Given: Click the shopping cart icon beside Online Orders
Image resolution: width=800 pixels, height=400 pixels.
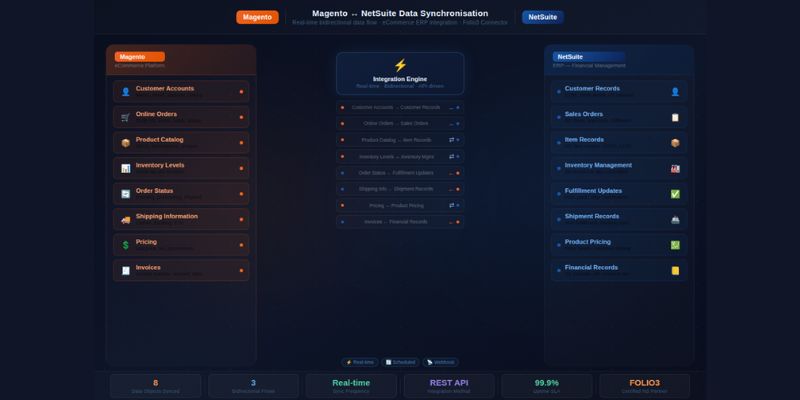Looking at the screenshot, I should 126,117.
